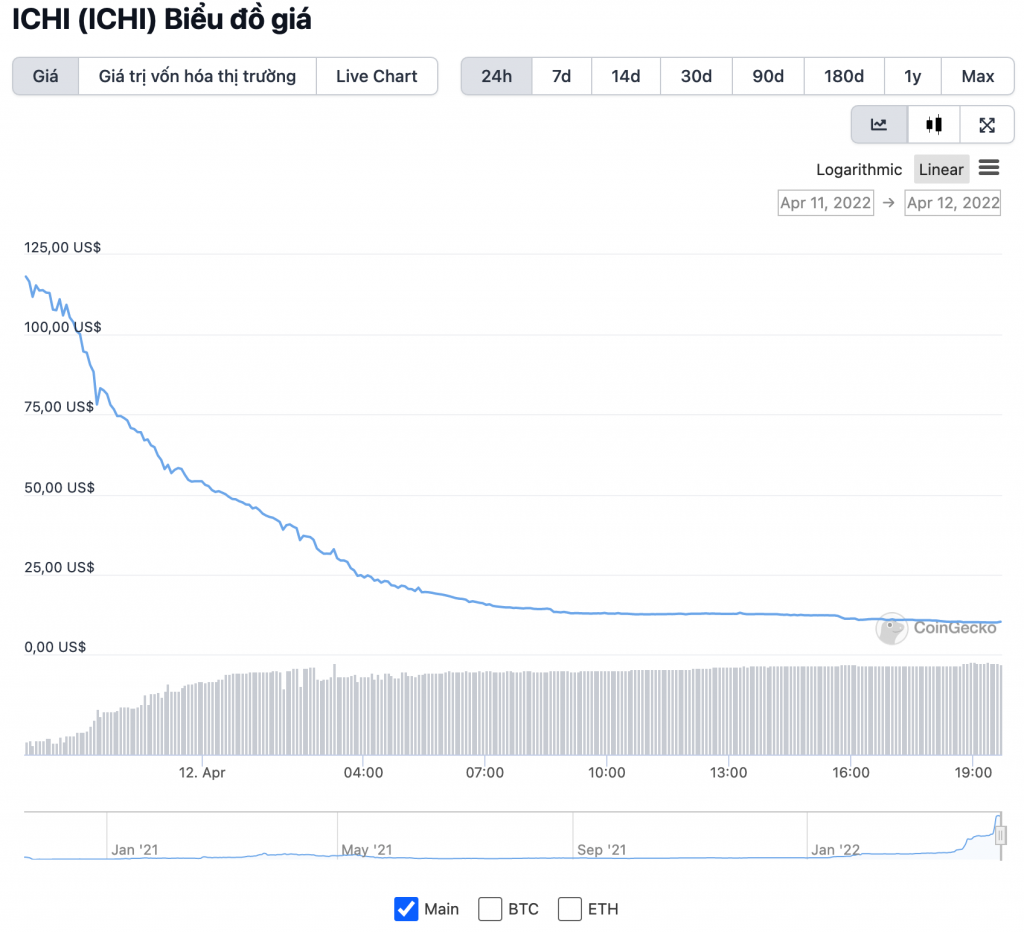Switch to line chart view icon

(x=879, y=125)
